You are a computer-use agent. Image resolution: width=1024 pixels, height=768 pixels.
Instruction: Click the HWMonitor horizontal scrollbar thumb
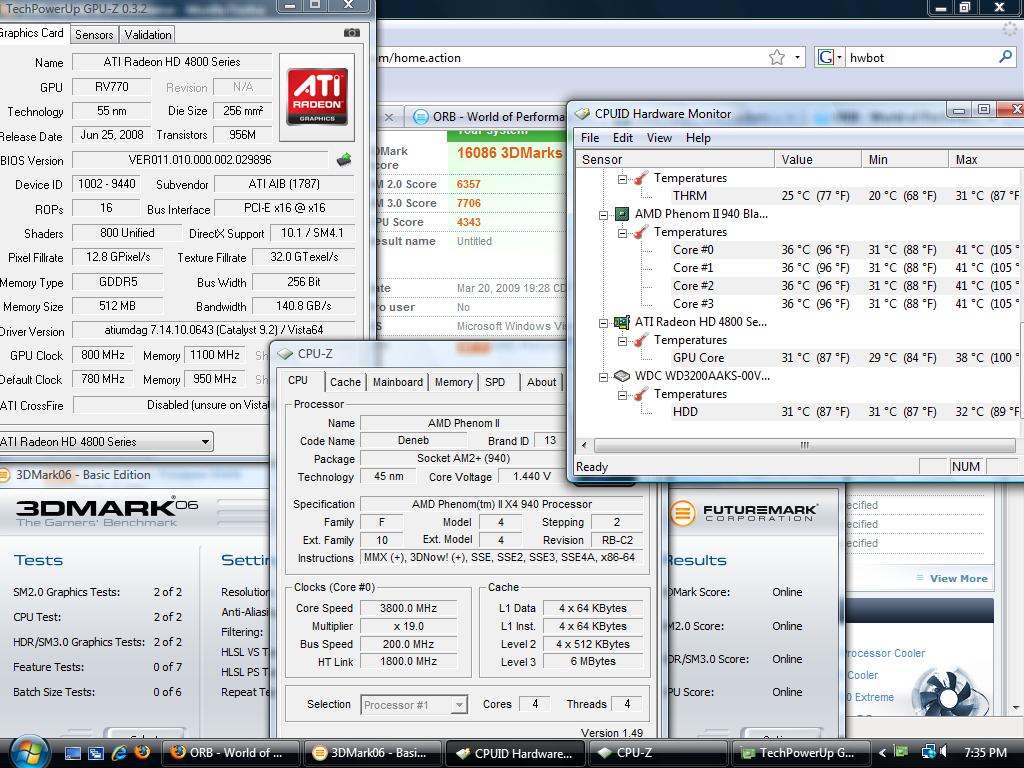pos(805,445)
